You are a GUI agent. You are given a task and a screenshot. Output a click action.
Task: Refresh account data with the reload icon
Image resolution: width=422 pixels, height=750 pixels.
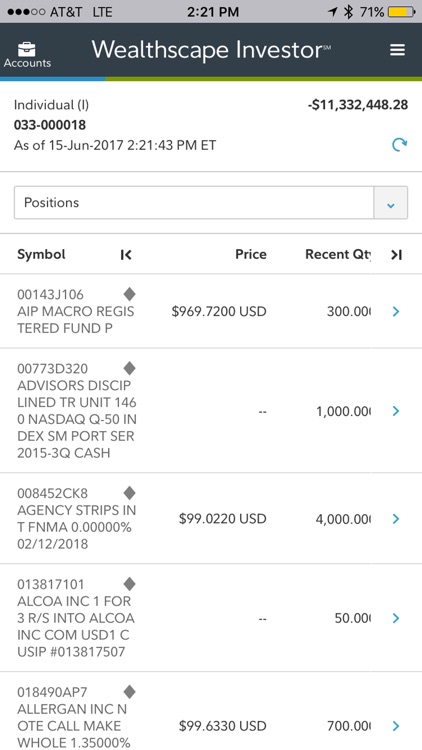click(399, 144)
